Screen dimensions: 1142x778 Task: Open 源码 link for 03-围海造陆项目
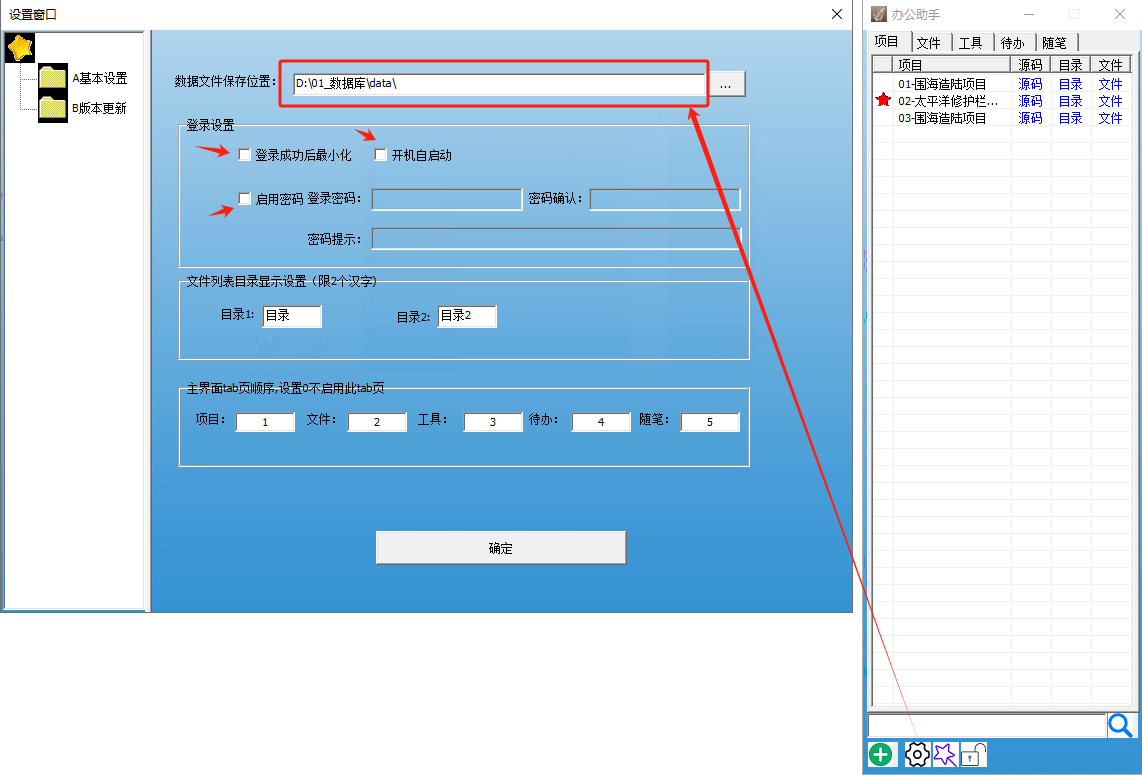point(1030,117)
